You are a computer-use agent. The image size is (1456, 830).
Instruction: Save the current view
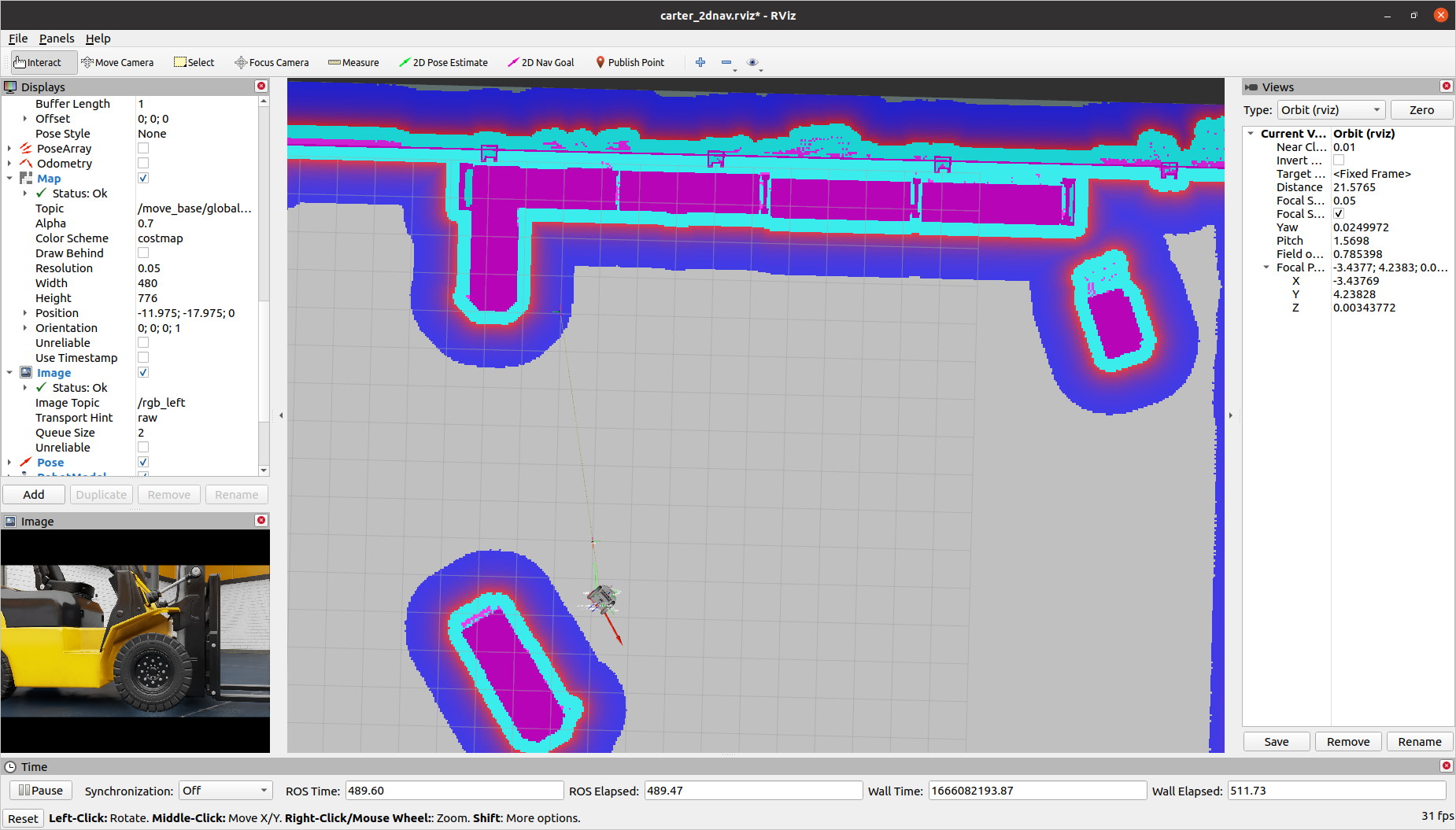[1277, 742]
